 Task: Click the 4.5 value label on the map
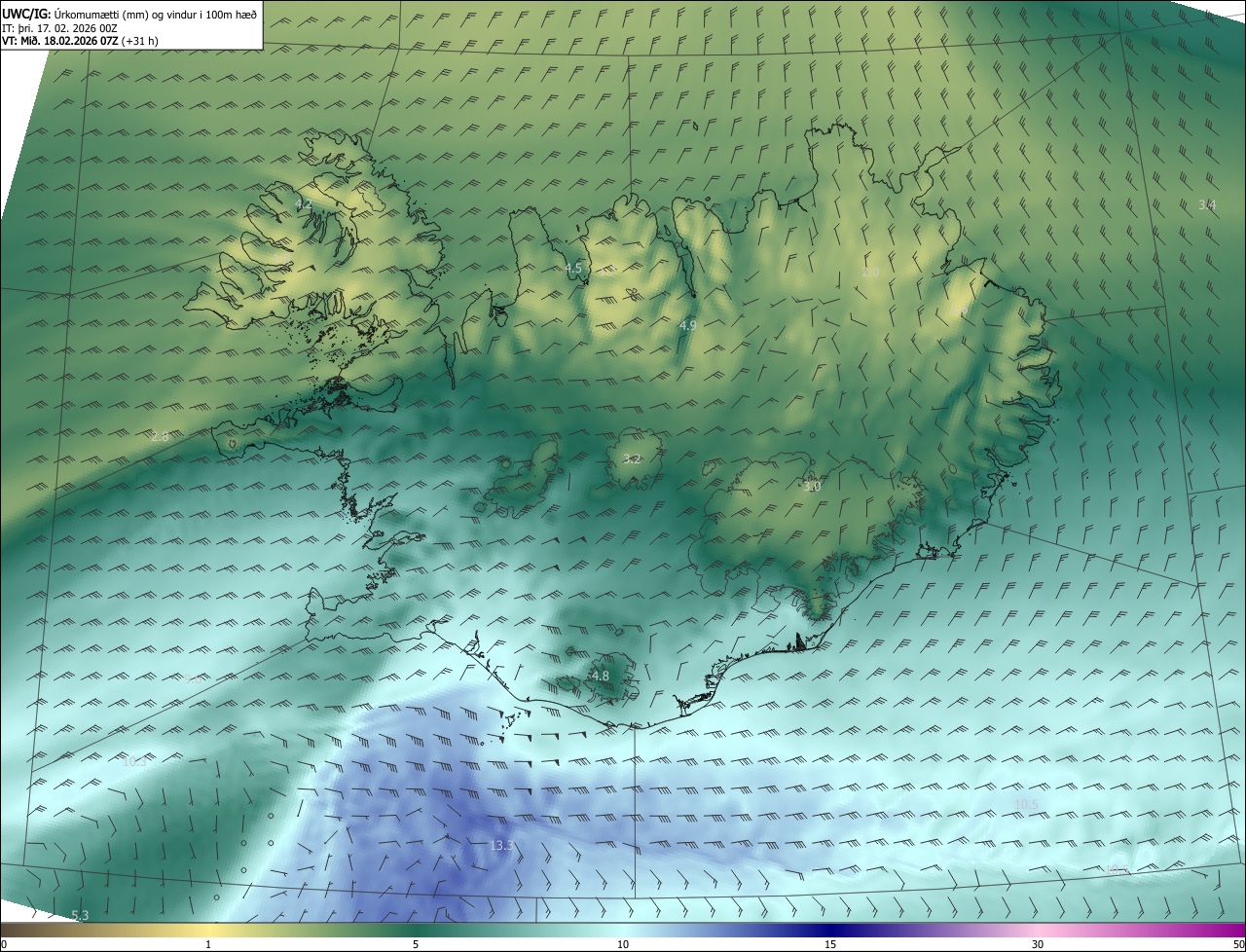coord(573,268)
